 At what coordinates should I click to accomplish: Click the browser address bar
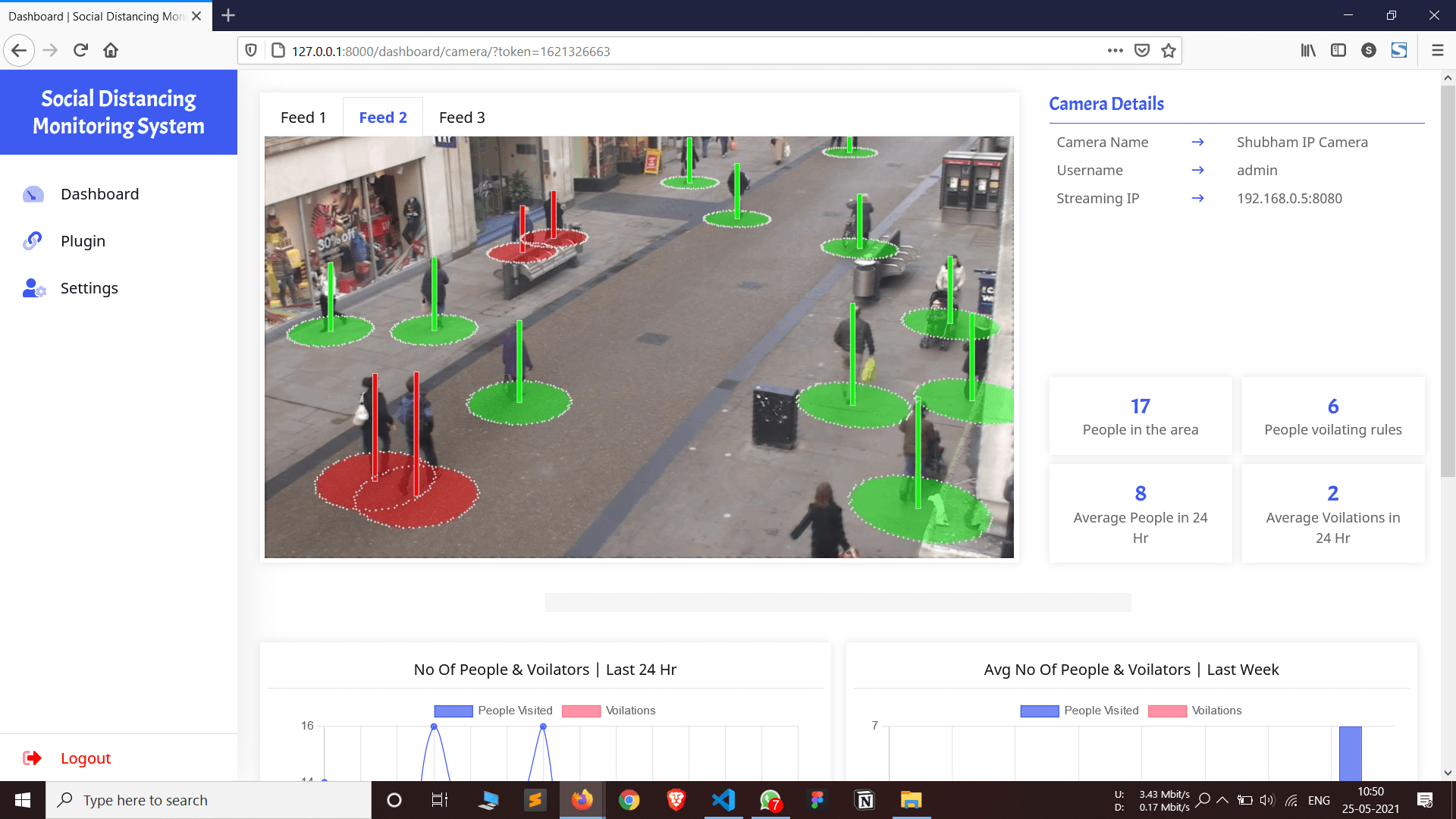coord(690,51)
